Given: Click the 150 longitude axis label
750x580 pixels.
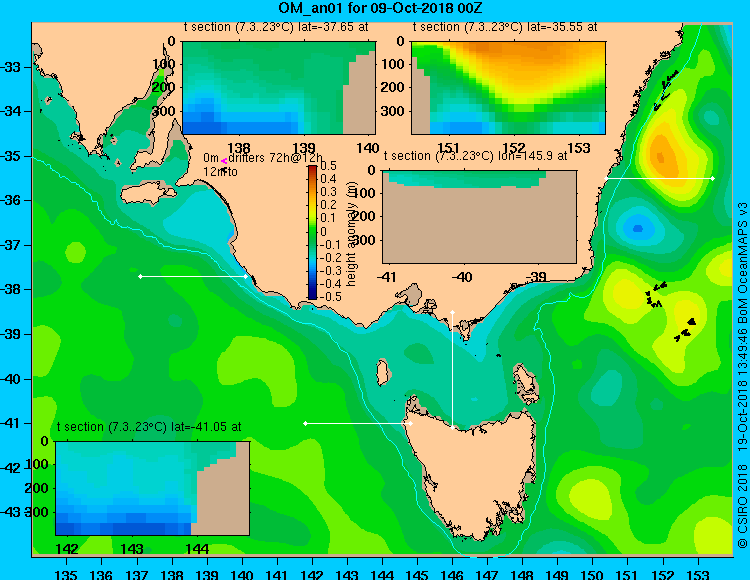Looking at the screenshot, I should [592, 574].
